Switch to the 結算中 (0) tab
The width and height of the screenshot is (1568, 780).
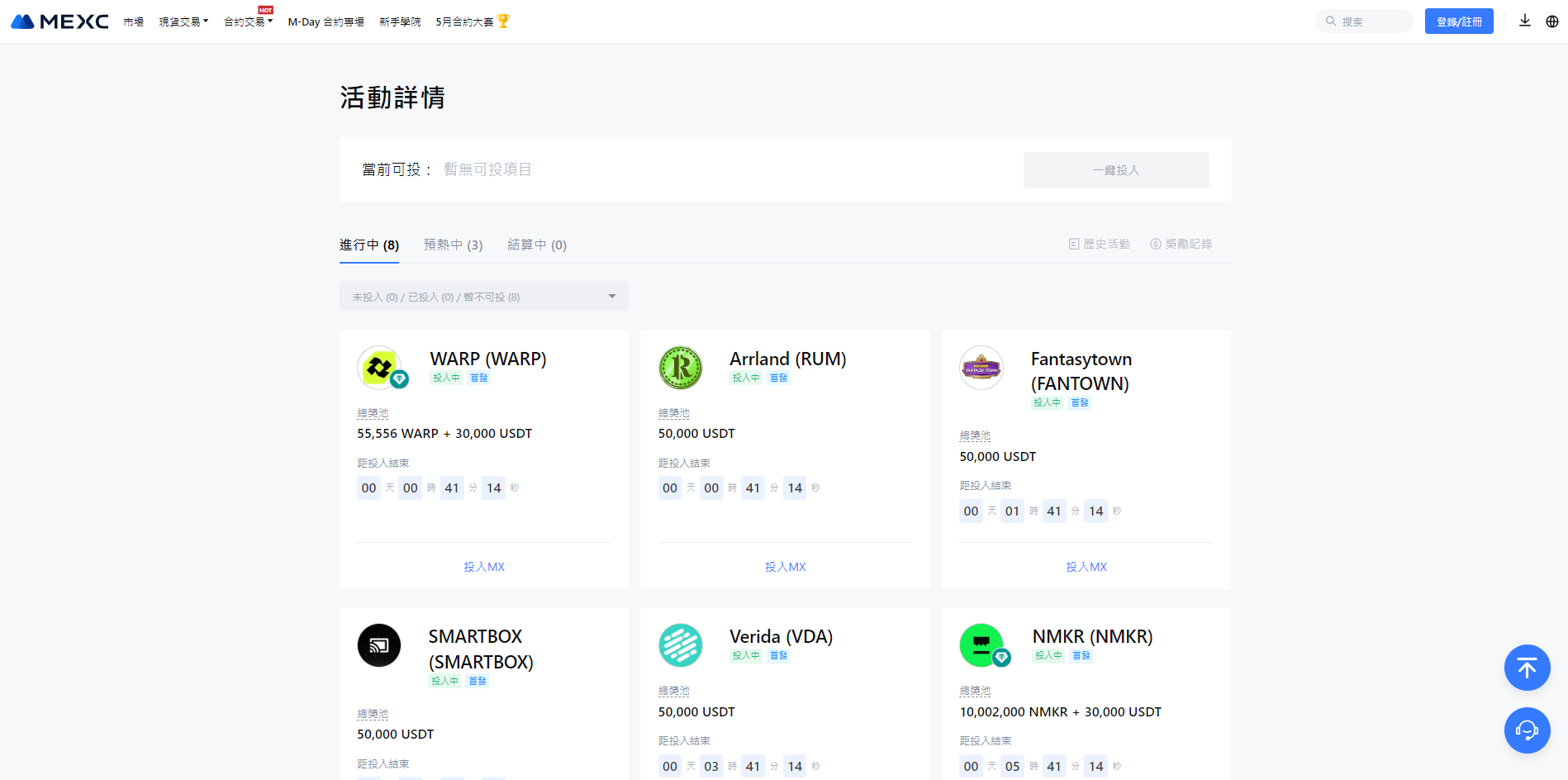[537, 245]
